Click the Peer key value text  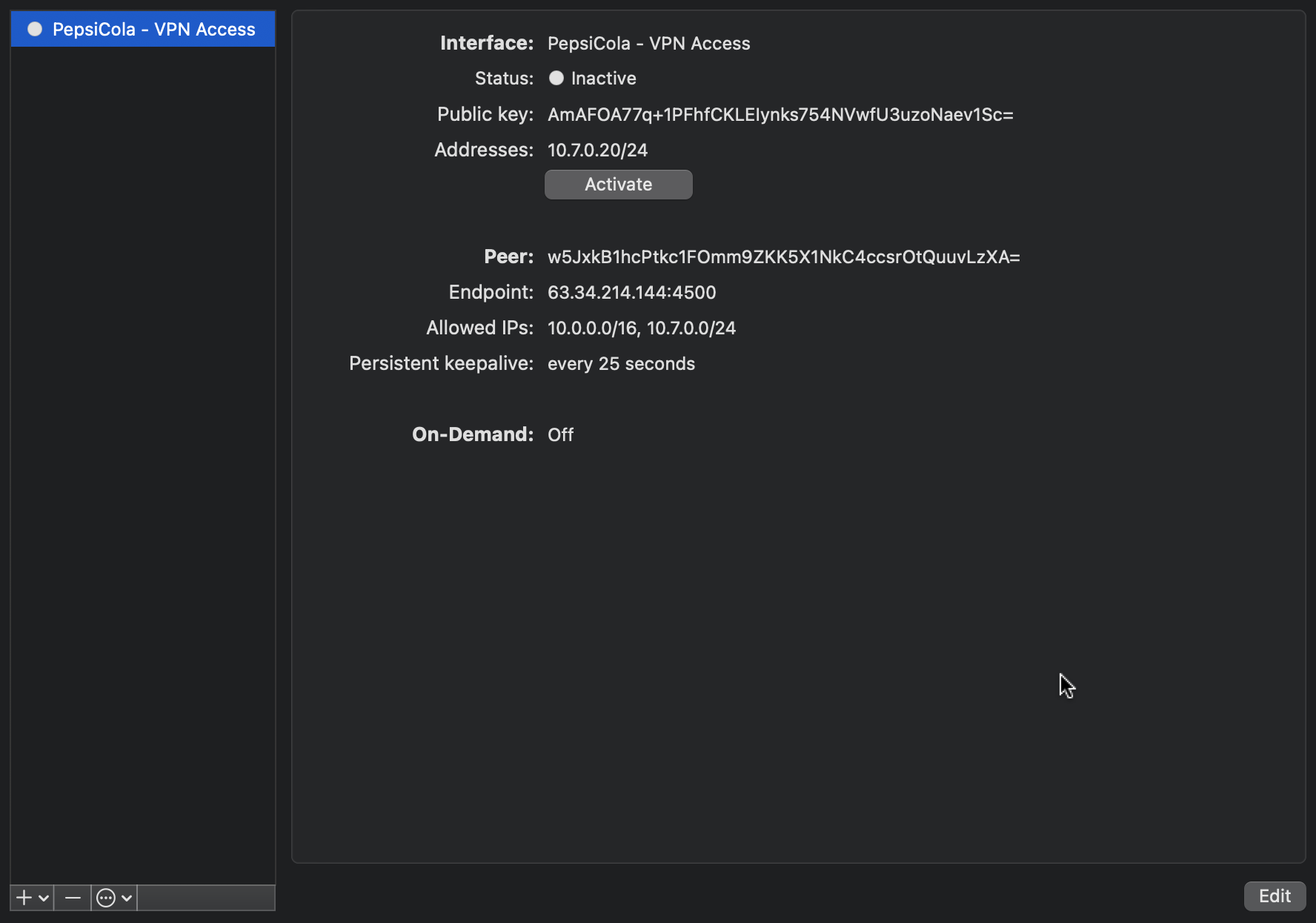tap(783, 257)
